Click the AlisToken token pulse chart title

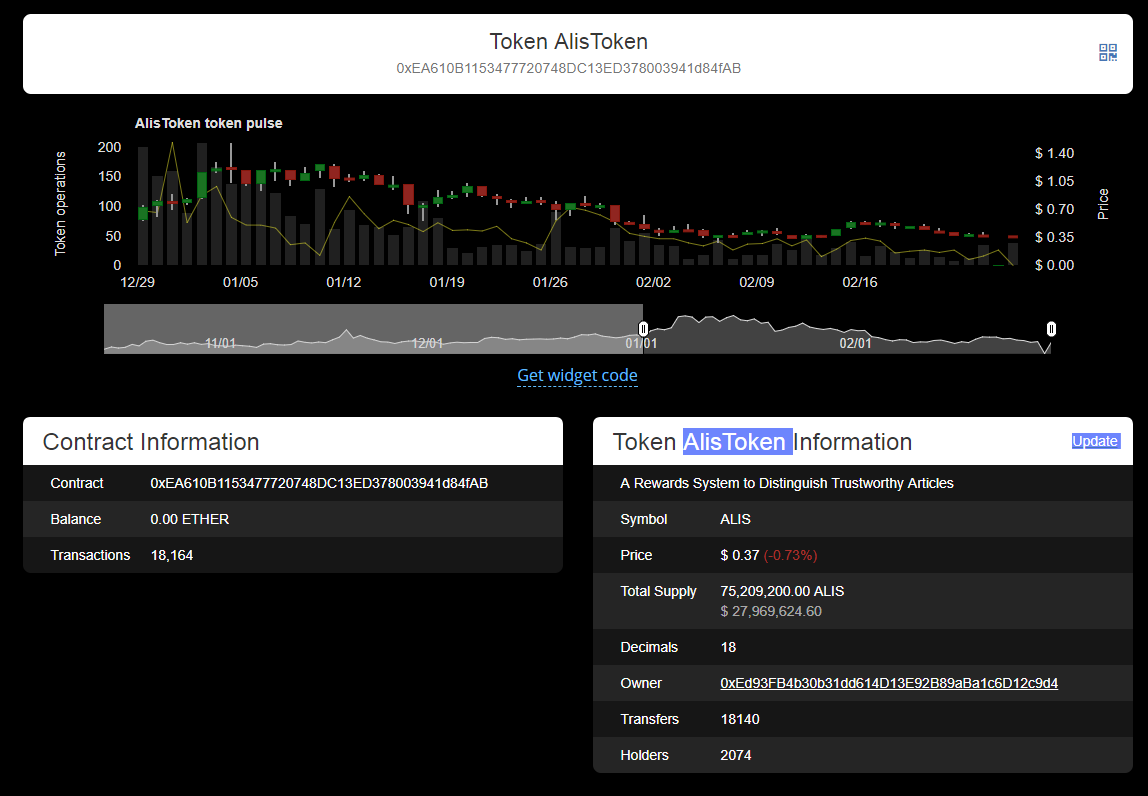(209, 123)
